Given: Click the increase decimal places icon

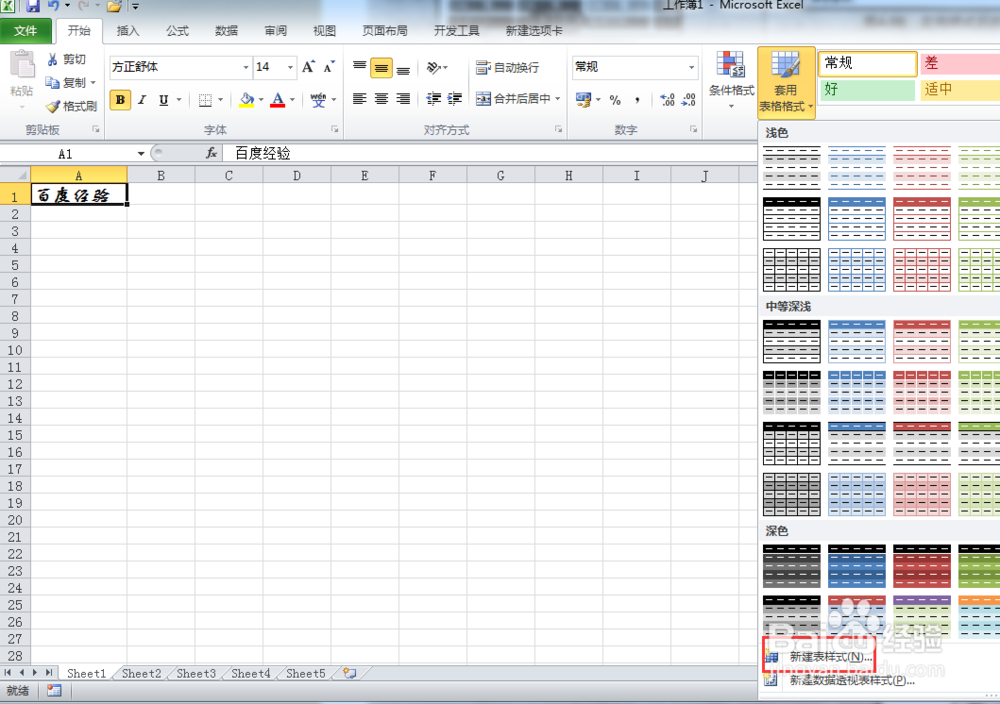Looking at the screenshot, I should coord(667,99).
